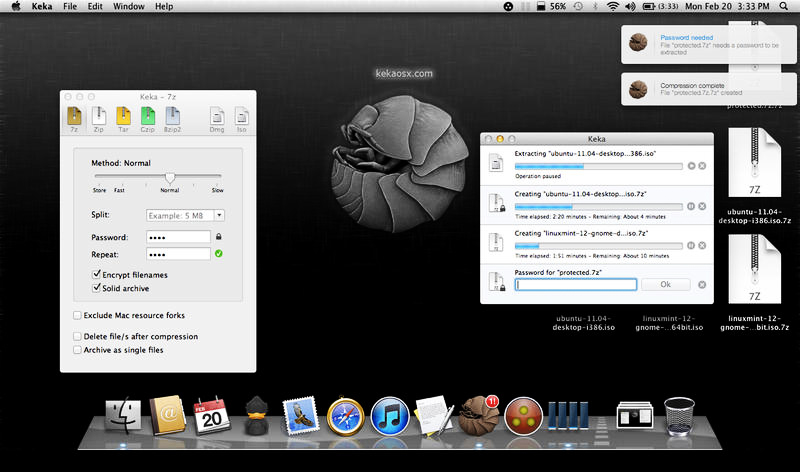Open the red round app in Dock
Screen dimensions: 800x472
pos(523,417)
